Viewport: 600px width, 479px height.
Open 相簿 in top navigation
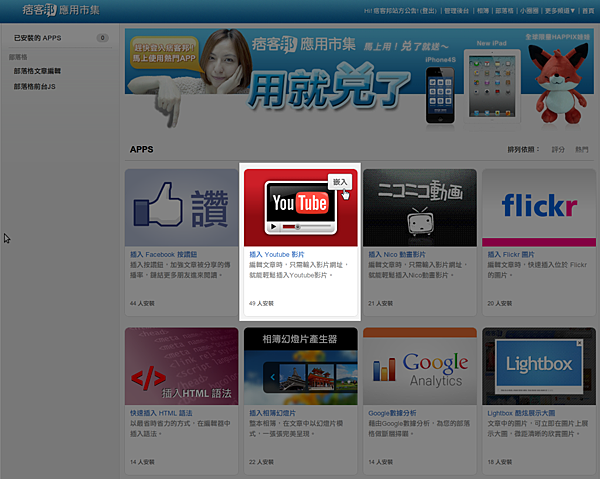pos(483,11)
